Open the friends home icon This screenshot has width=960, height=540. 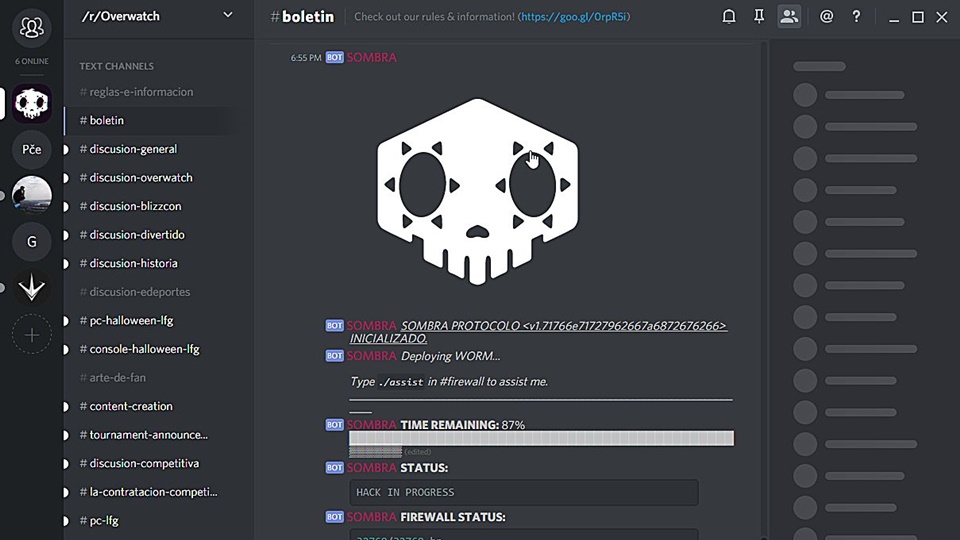(32, 28)
